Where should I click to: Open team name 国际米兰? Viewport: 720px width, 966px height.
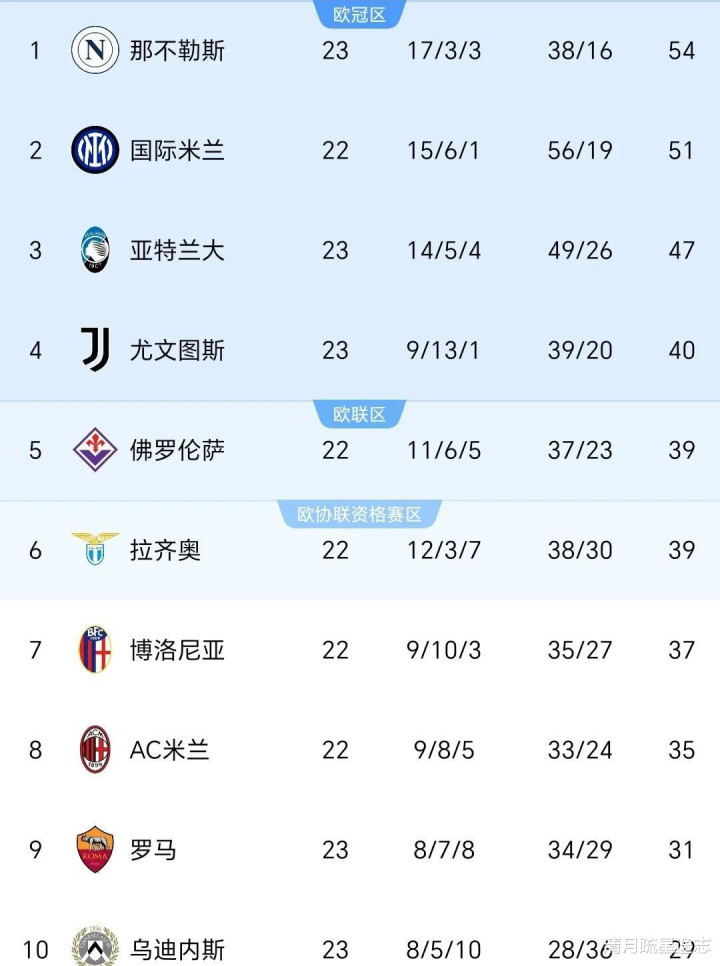pos(177,150)
